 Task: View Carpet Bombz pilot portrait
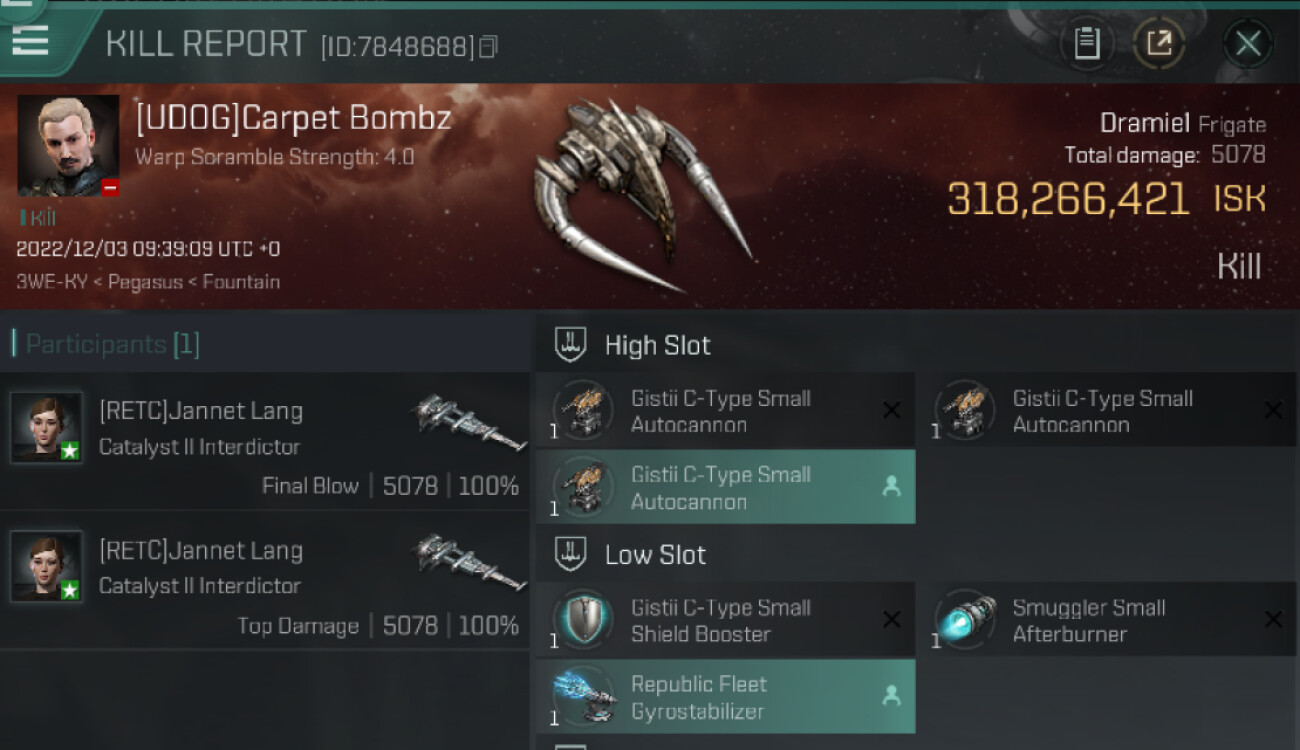coord(68,146)
